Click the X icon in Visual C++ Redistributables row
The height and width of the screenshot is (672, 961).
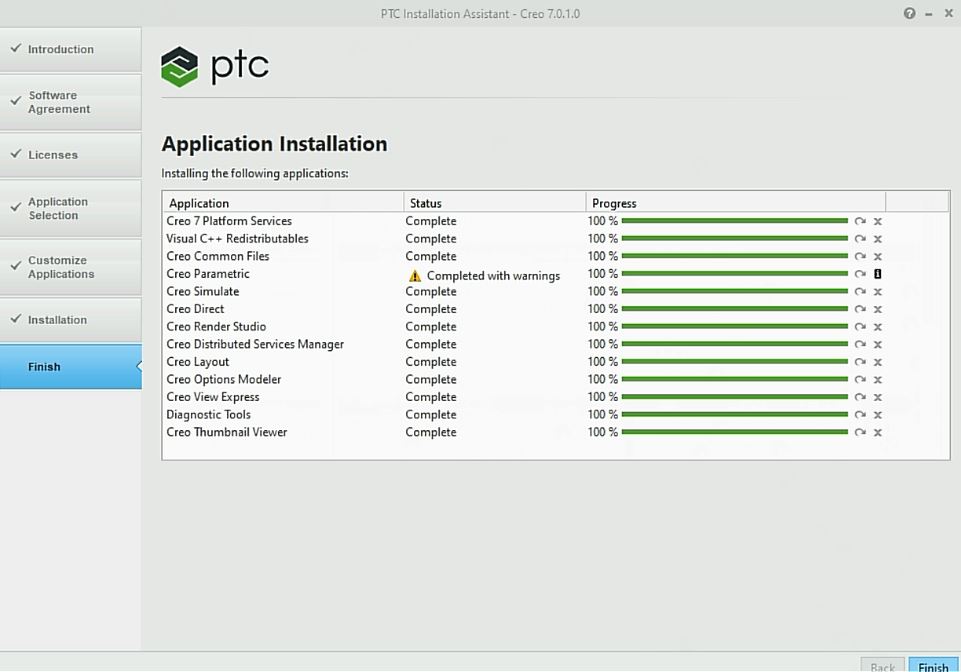tap(878, 239)
